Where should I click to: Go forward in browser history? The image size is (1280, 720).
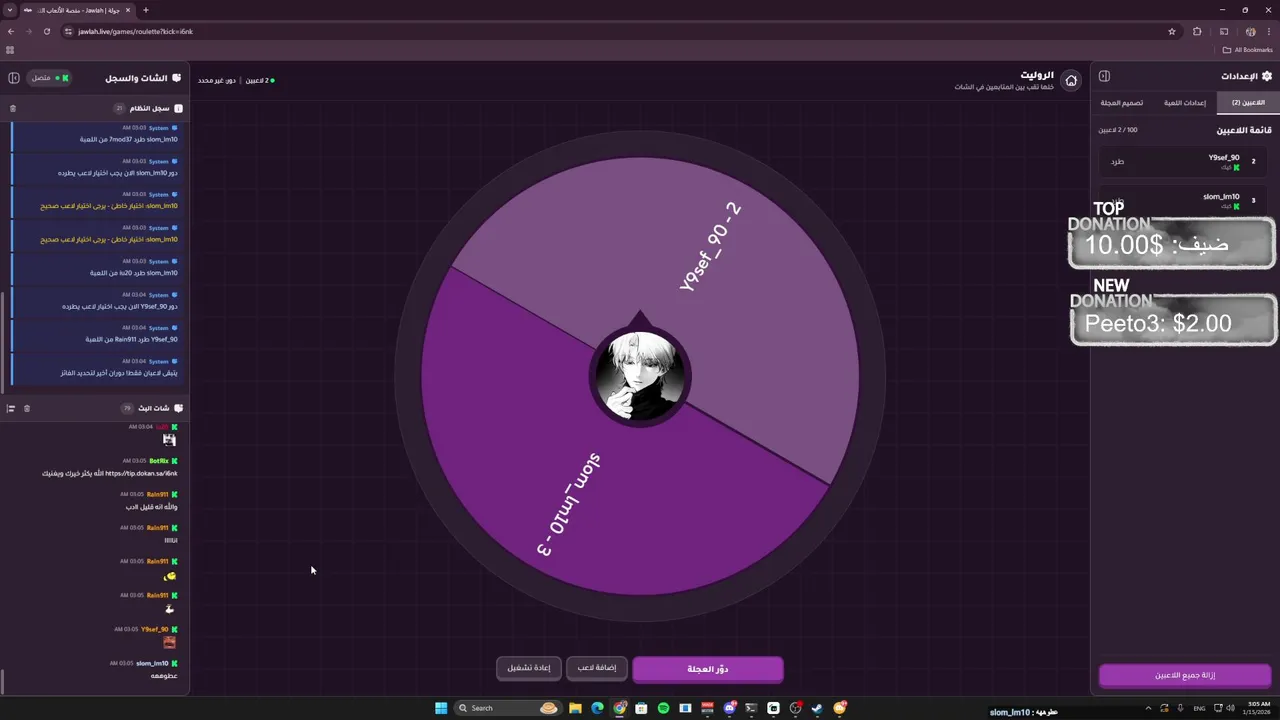click(x=28, y=31)
